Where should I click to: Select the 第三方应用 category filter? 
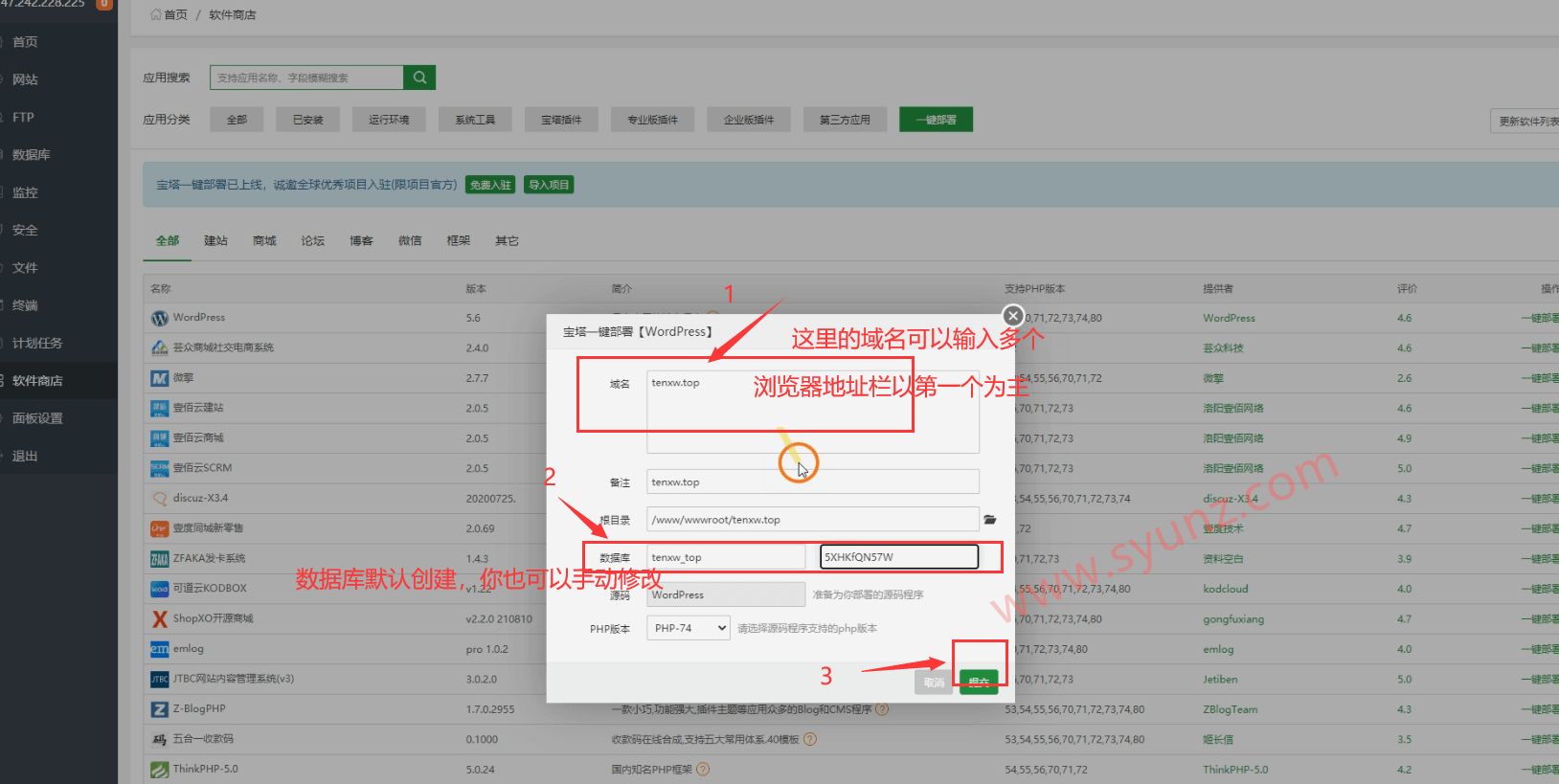click(x=845, y=120)
